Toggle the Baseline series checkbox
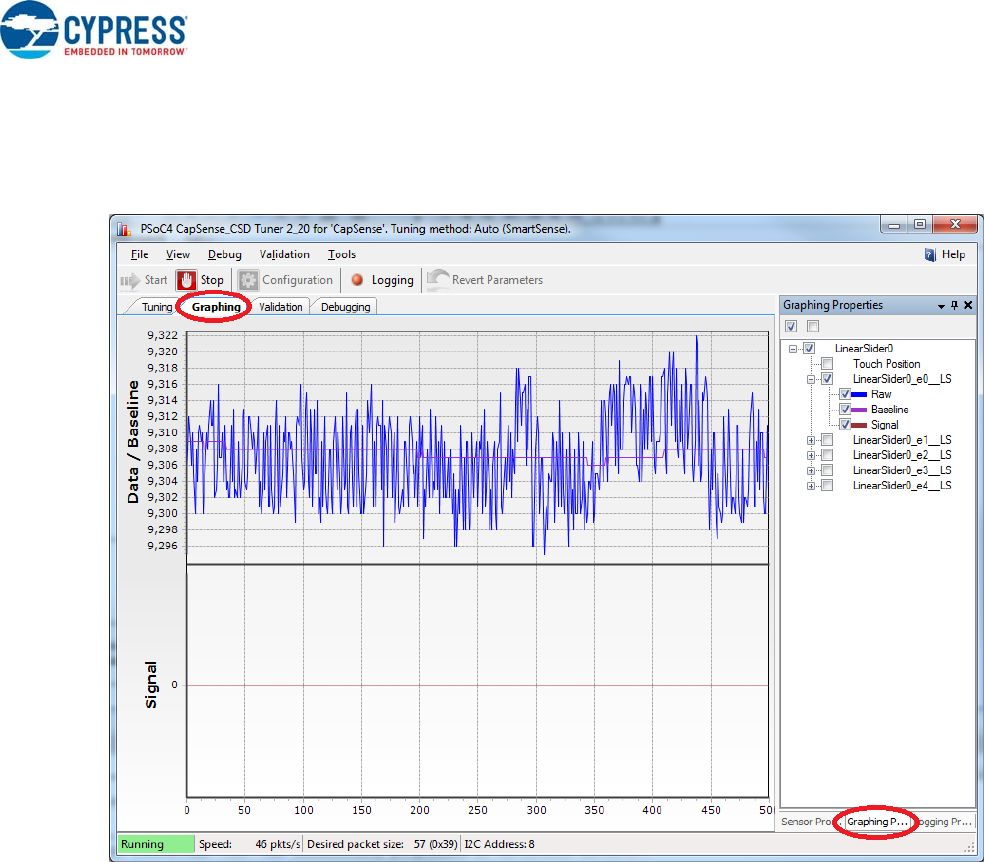The width and height of the screenshot is (984, 862). 845,410
